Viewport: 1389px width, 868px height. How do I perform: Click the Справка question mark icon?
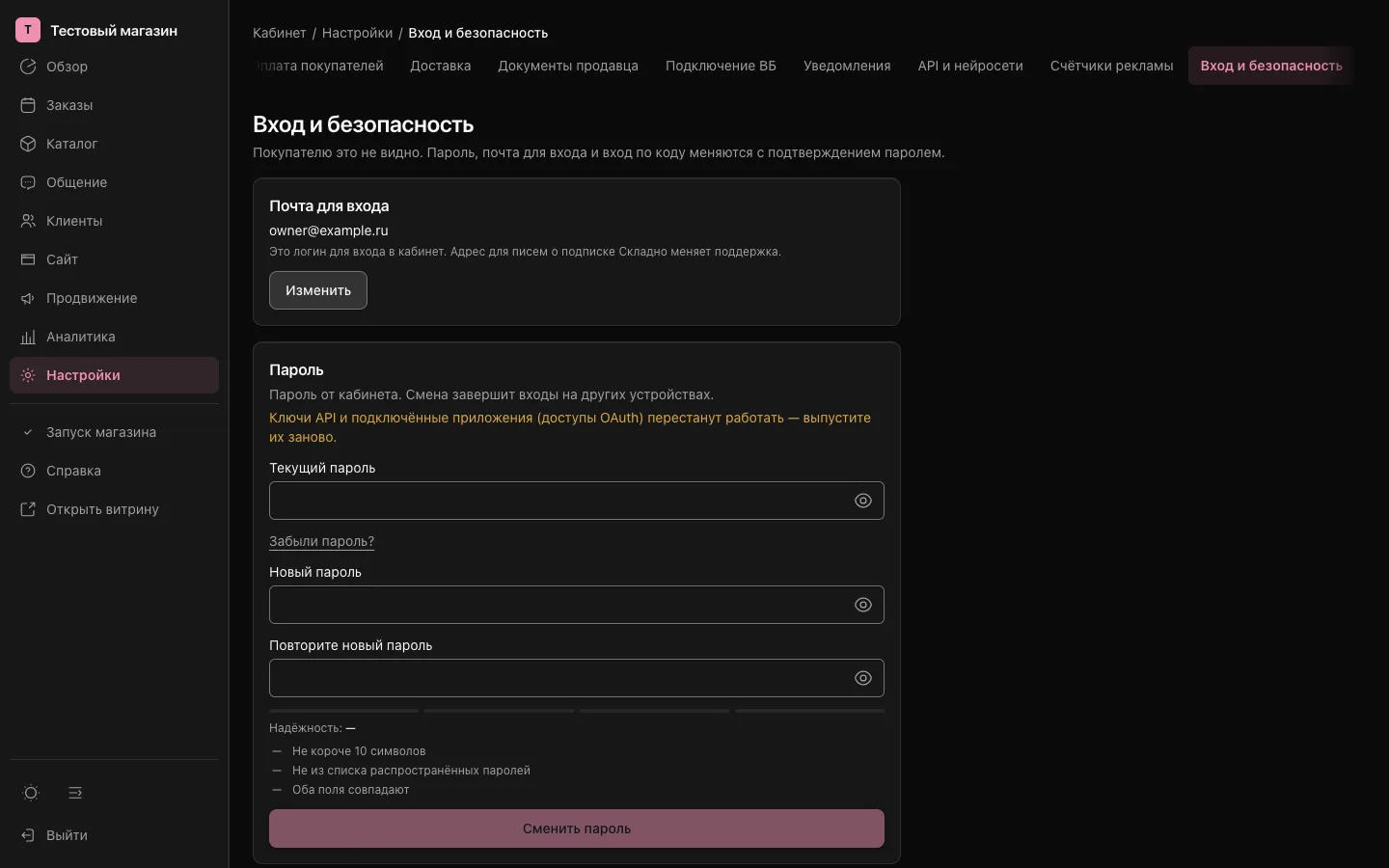click(x=28, y=471)
